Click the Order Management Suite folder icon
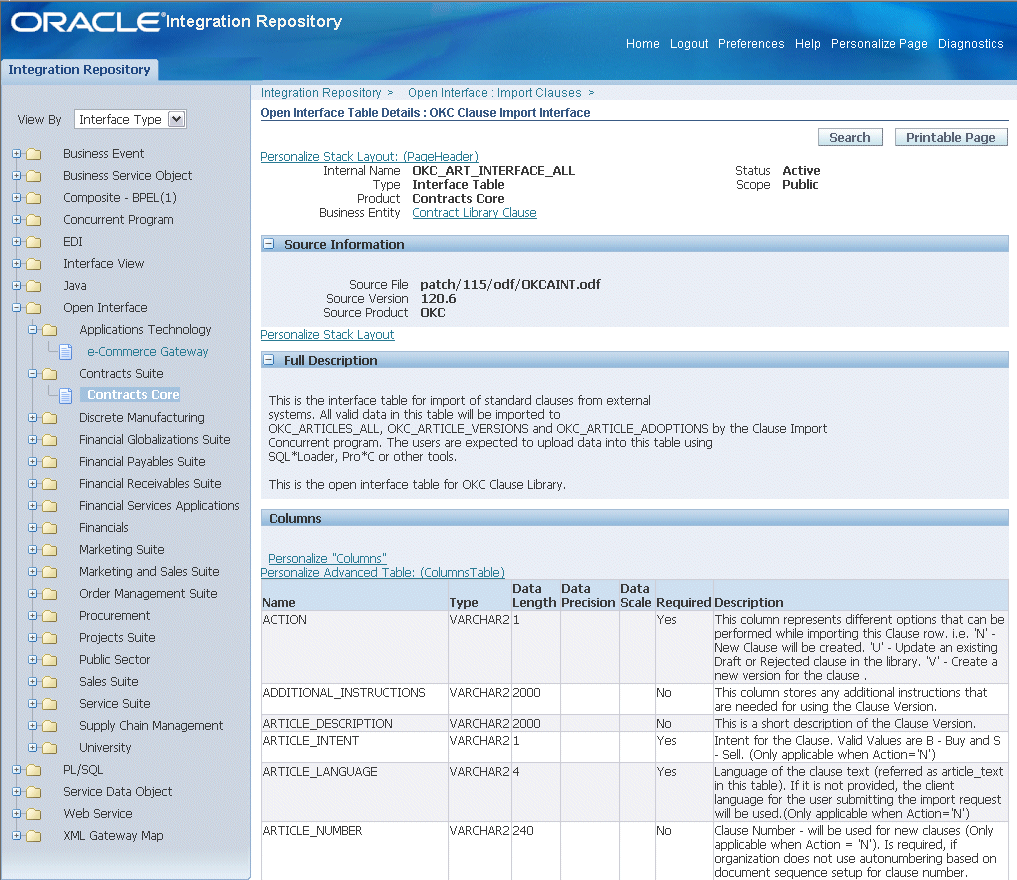The image size is (1017, 880). click(50, 595)
